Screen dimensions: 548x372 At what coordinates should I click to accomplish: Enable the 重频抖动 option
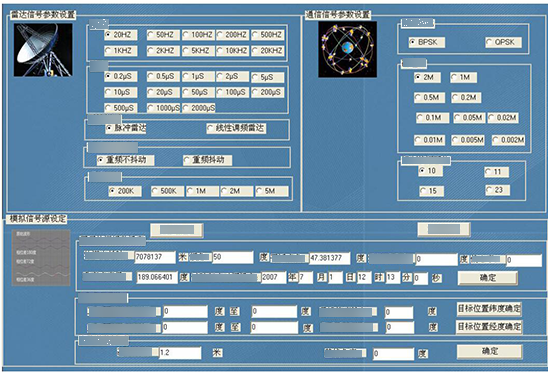[x=207, y=160]
